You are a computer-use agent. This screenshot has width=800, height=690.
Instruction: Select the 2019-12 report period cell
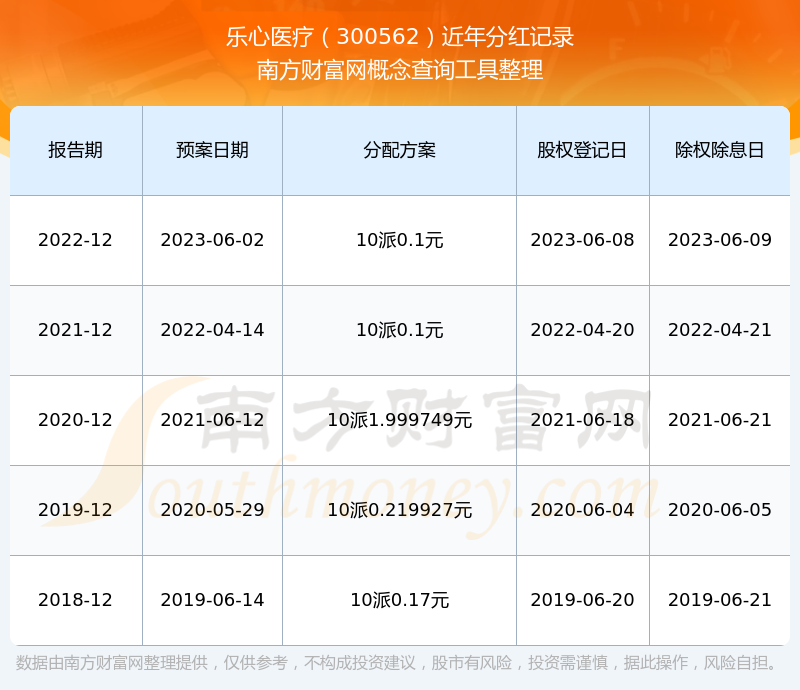(76, 509)
